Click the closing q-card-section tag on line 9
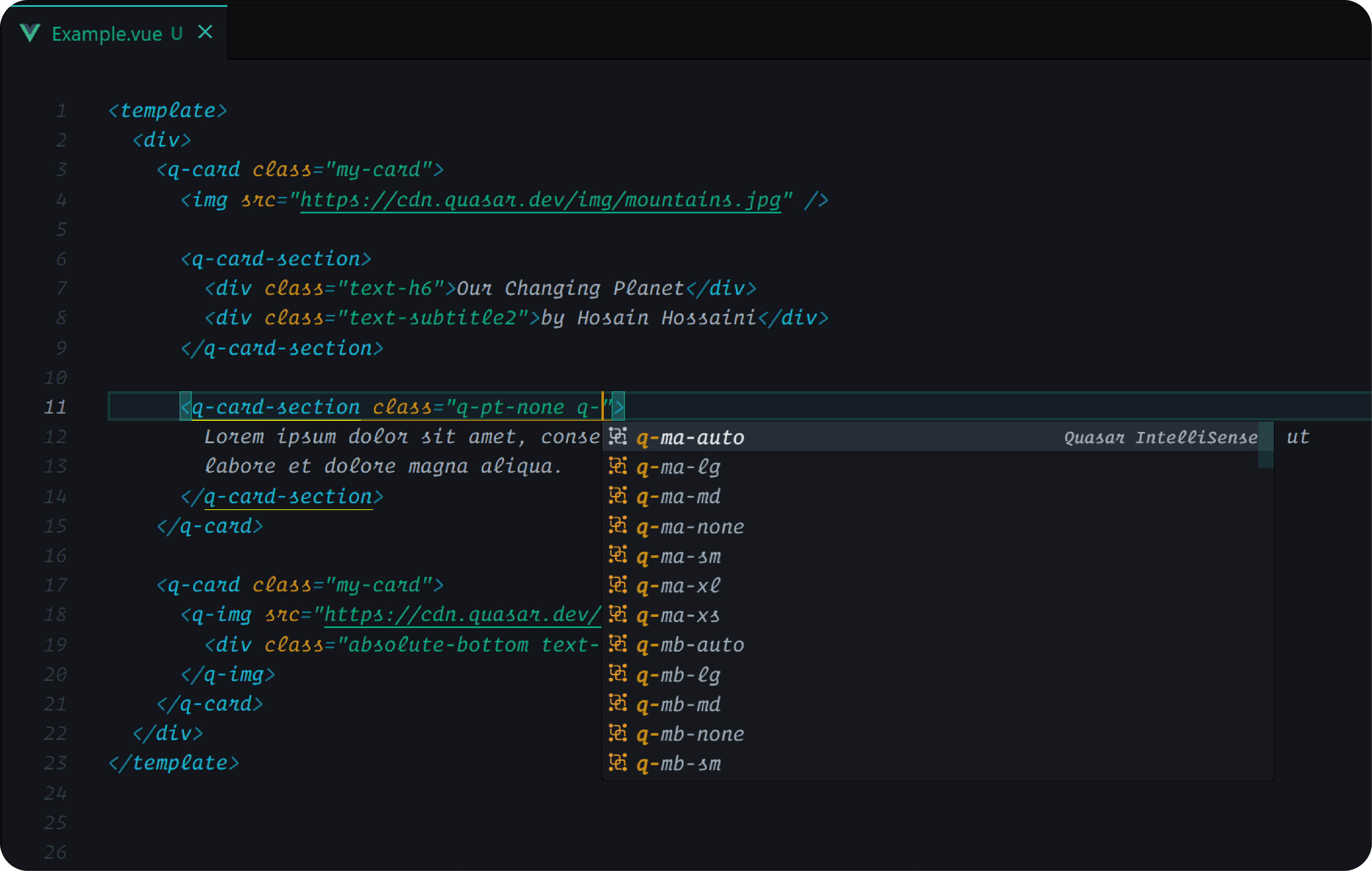 click(x=282, y=348)
